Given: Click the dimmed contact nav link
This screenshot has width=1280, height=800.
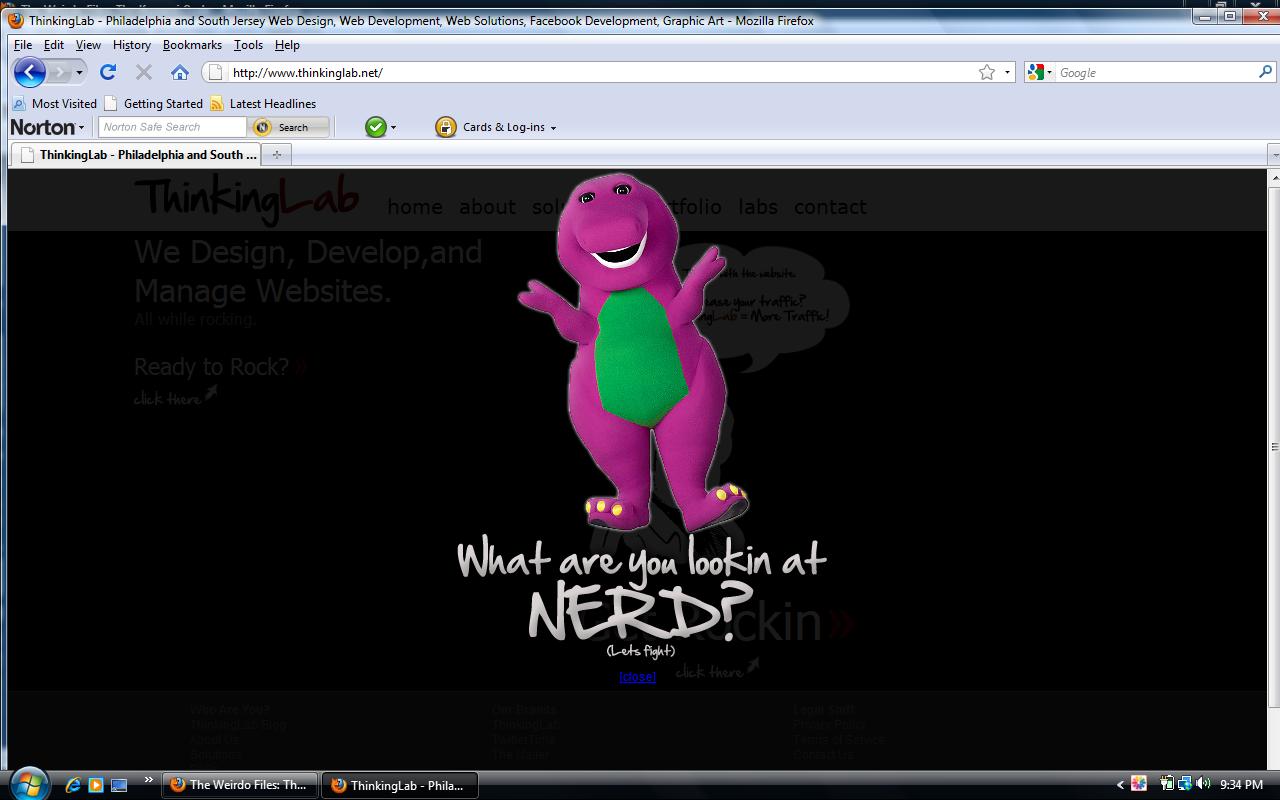Looking at the screenshot, I should [x=830, y=207].
